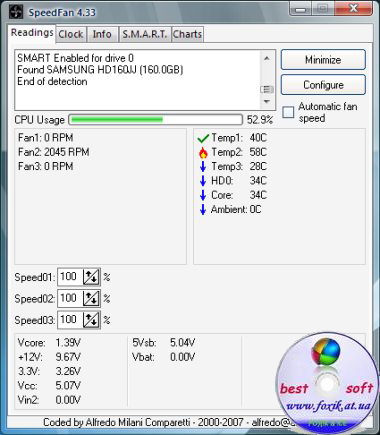Screen dimensions: 380x435
Task: Enable the Automatic fan speed checkbox
Action: 288,112
